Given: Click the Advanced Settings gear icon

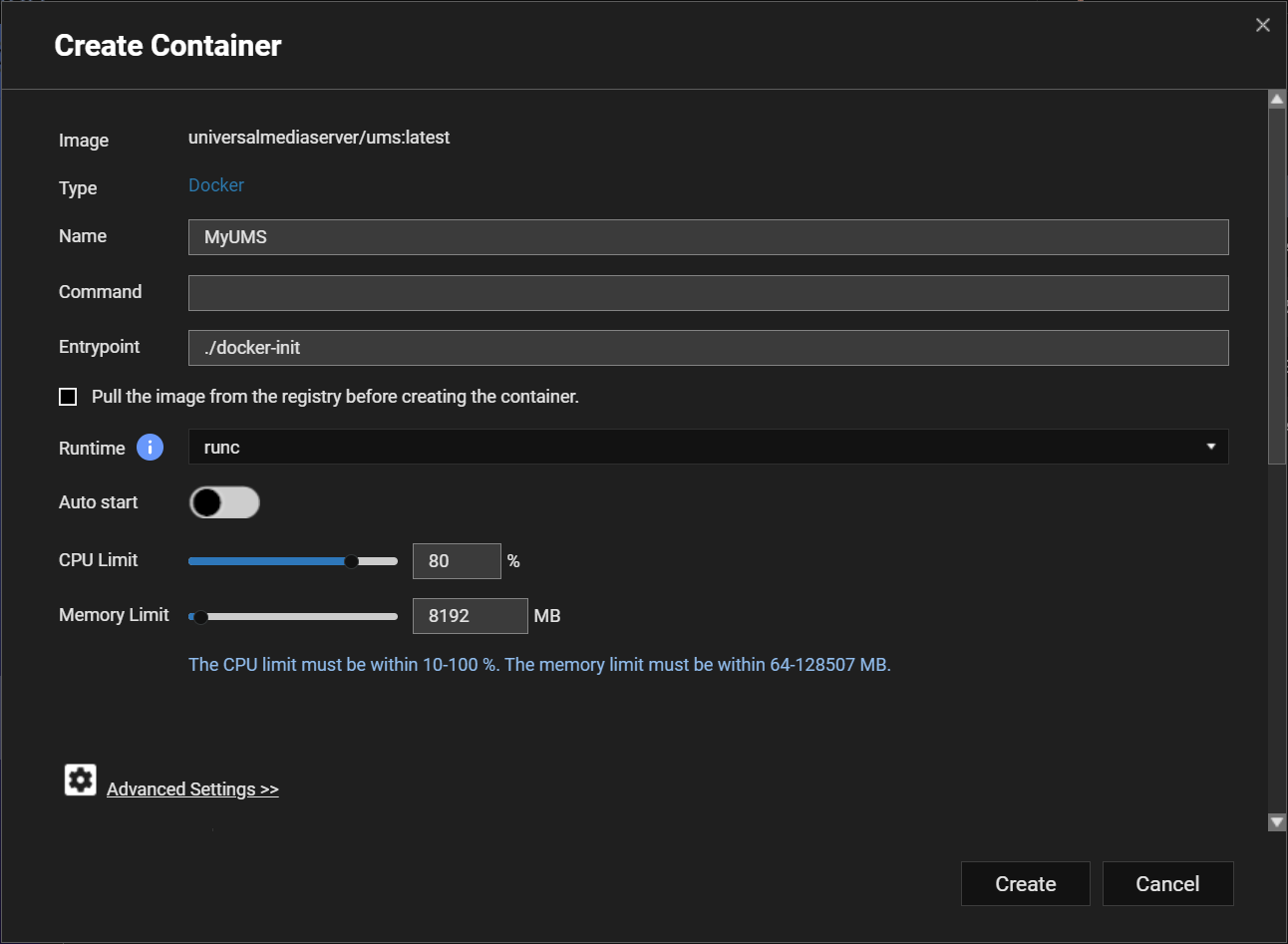Looking at the screenshot, I should 81,780.
